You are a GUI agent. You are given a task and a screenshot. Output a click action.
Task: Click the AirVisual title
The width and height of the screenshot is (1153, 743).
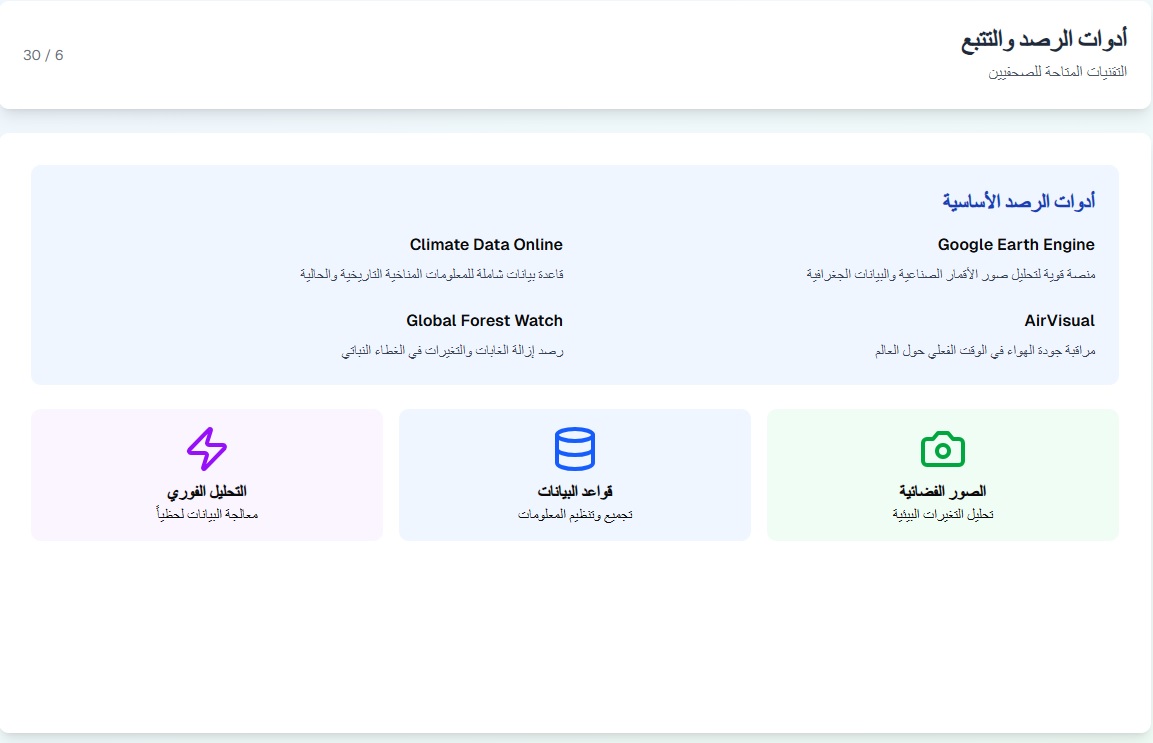coord(1060,321)
